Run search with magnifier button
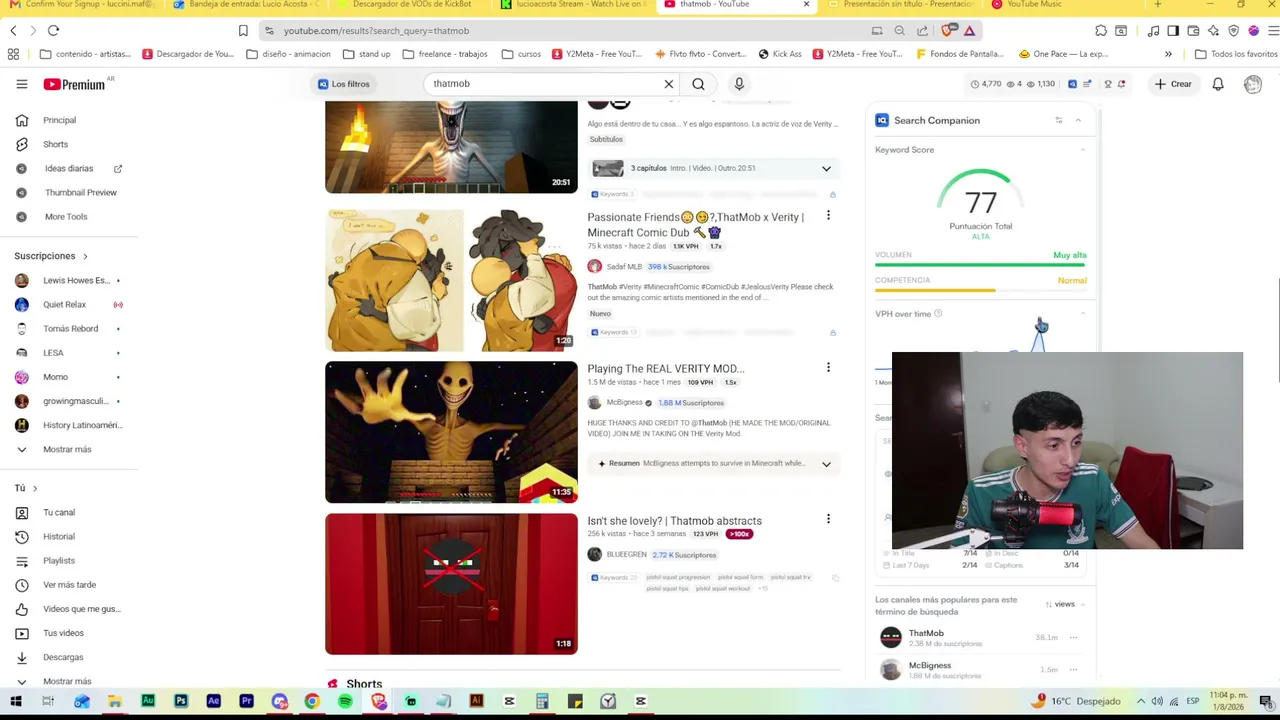The height and width of the screenshot is (720, 1280). [x=698, y=84]
